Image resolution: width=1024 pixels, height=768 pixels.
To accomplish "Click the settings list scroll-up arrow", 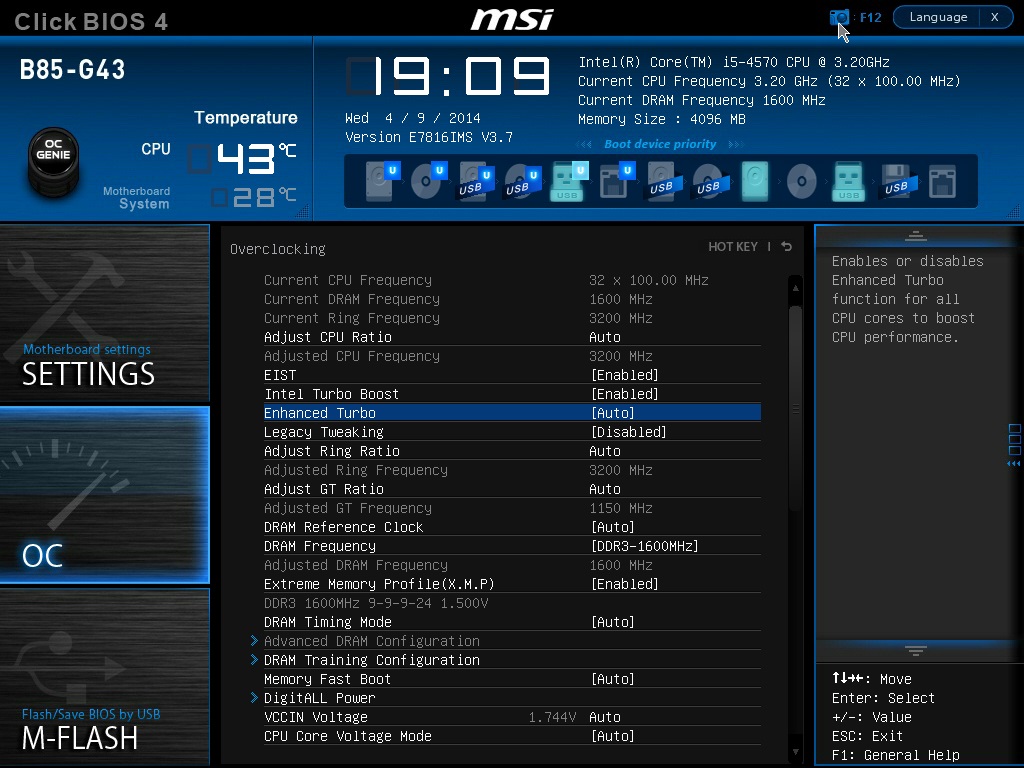I will [795, 287].
